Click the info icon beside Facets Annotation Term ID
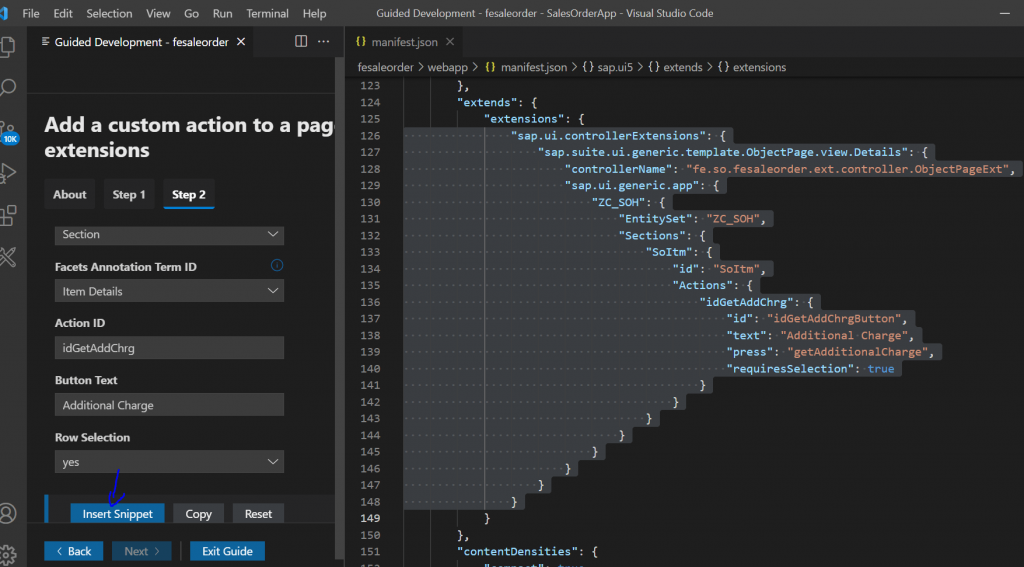Screen dimensions: 1024x567 pyautogui.click(x=277, y=265)
